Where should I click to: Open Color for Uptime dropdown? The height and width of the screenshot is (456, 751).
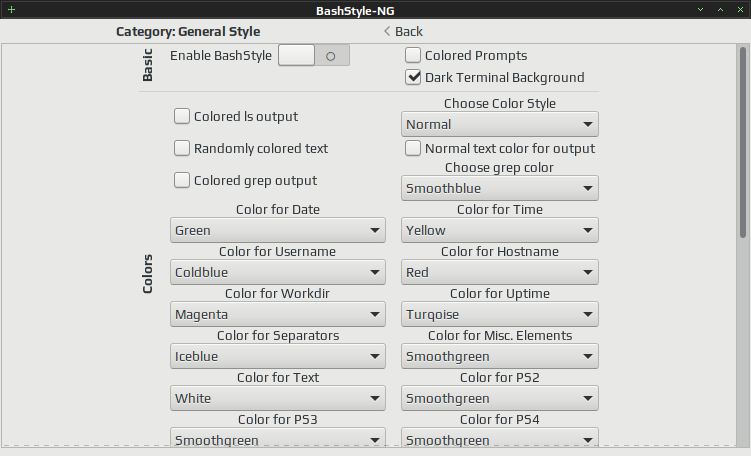[x=500, y=314]
